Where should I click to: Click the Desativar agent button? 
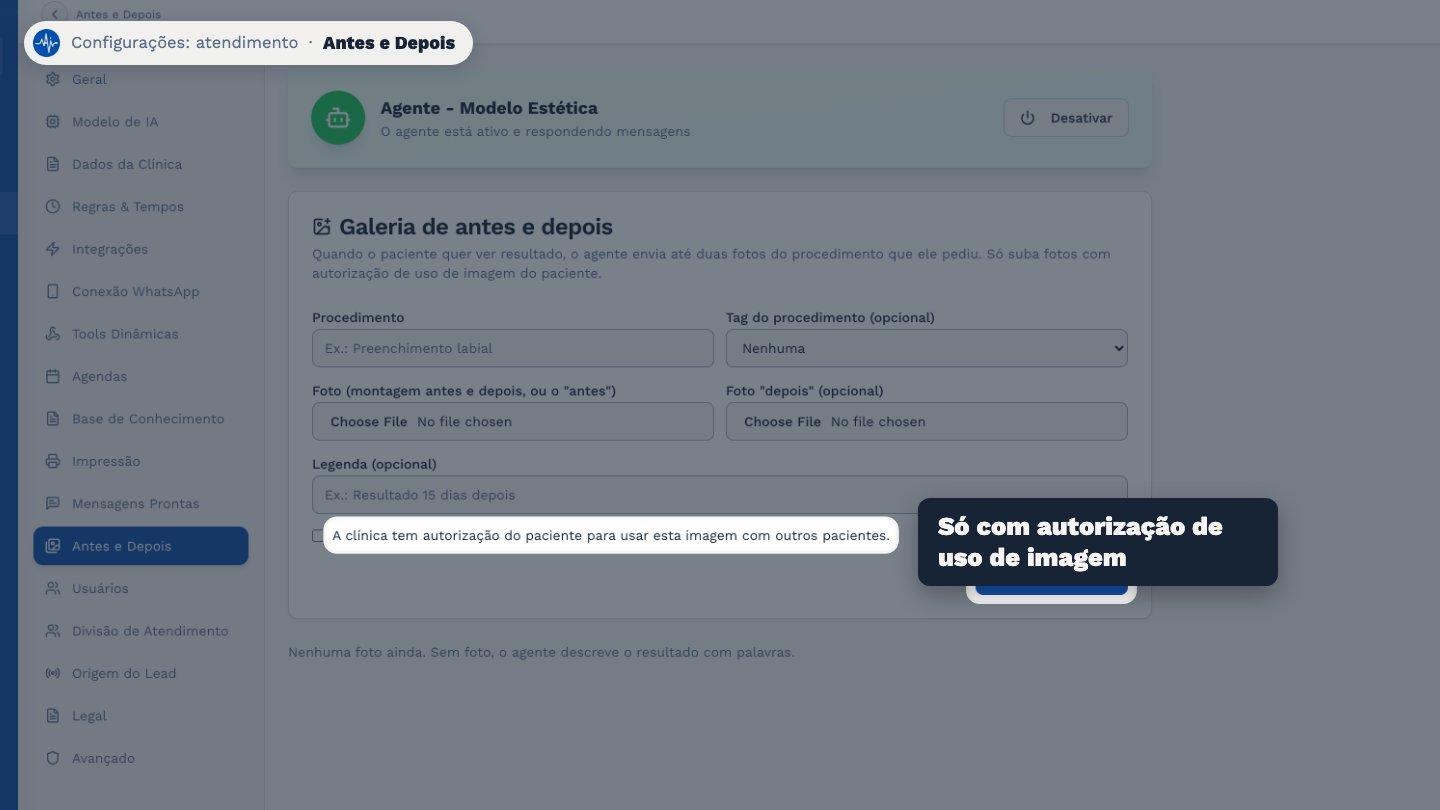[1066, 118]
